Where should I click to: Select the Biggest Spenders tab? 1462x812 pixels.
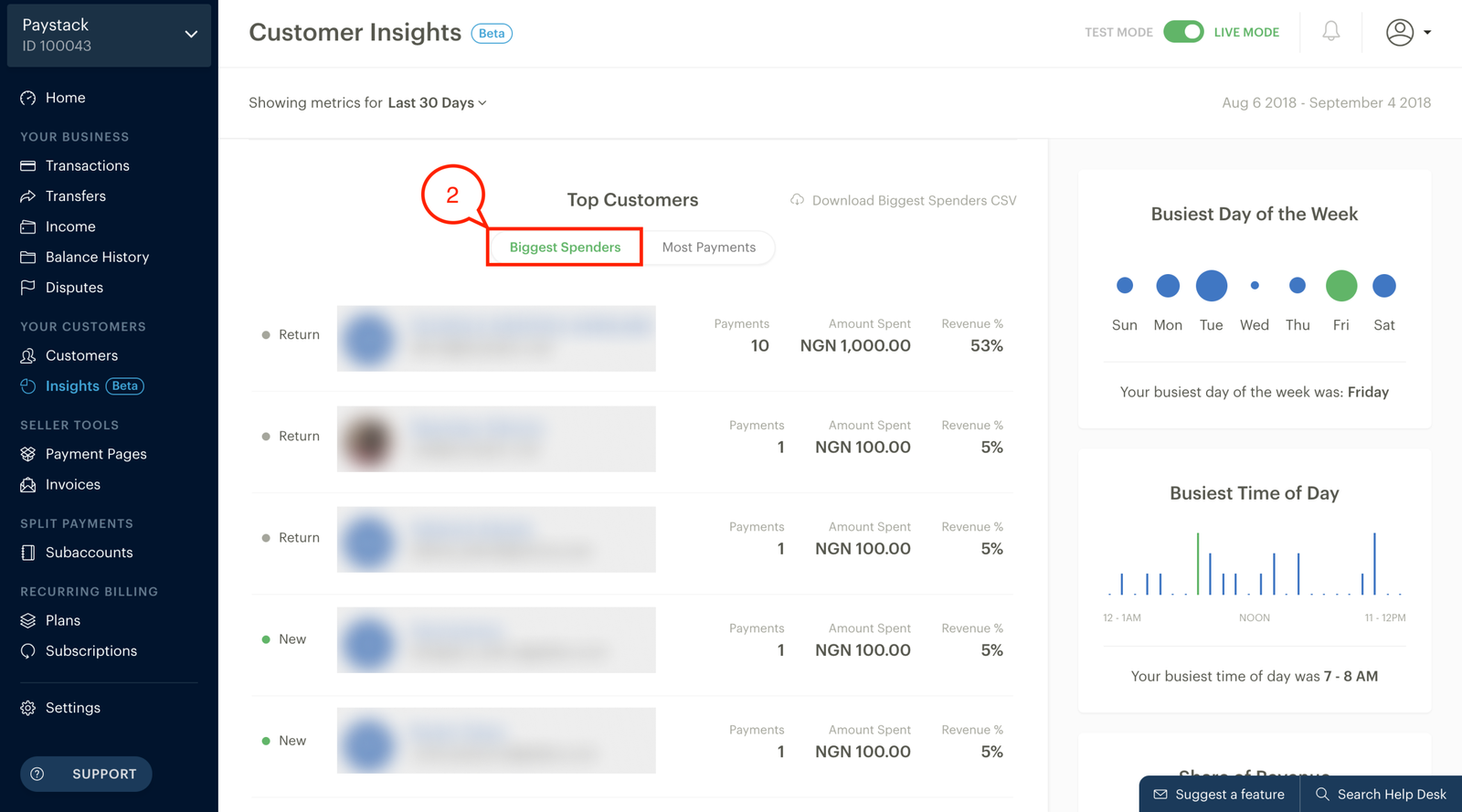[565, 248]
